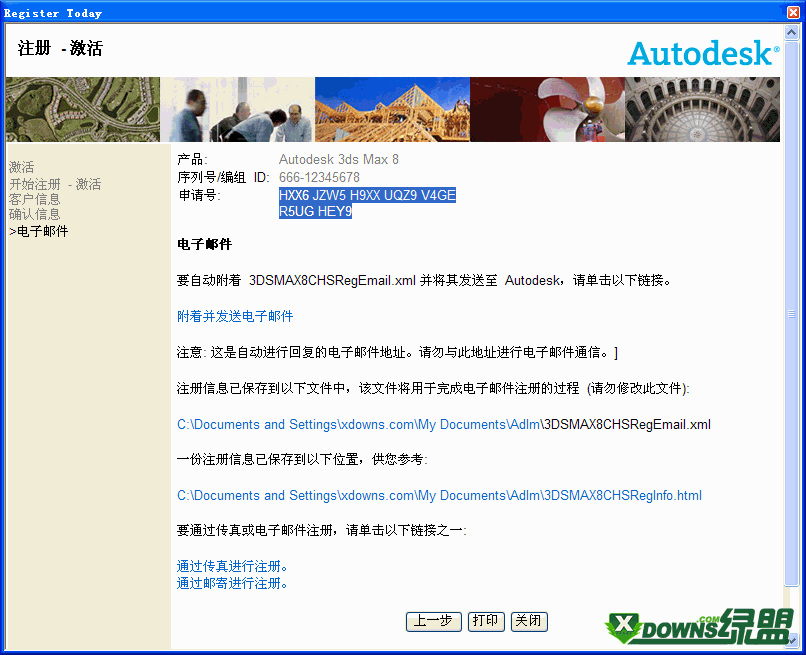Select the 电子邮件 sidebar step
Image resolution: width=806 pixels, height=655 pixels.
coord(39,231)
